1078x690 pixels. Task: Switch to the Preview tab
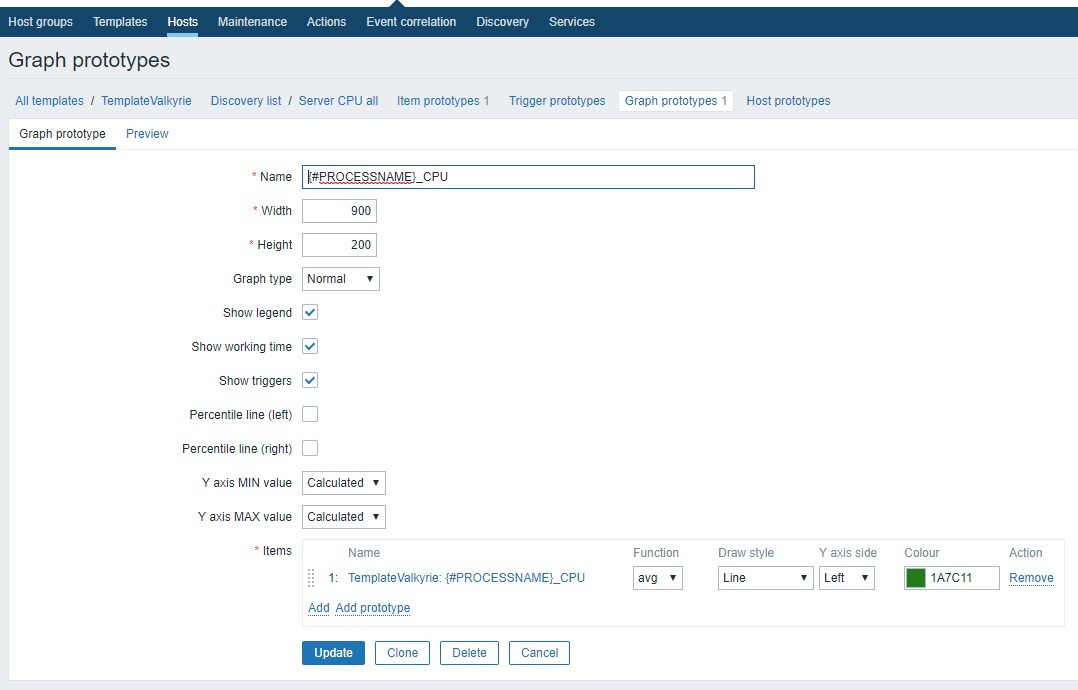(x=146, y=133)
